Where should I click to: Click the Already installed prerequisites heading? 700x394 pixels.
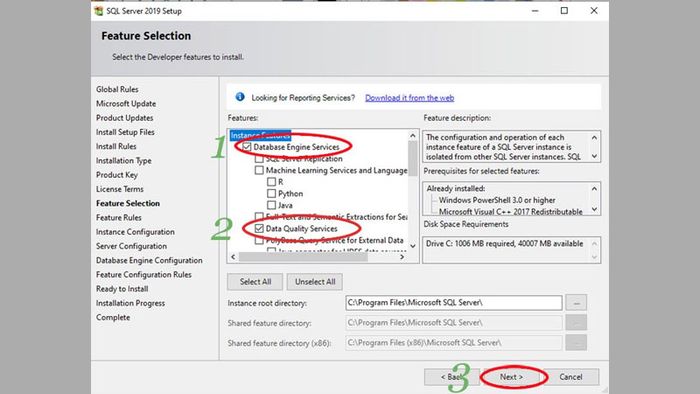point(456,189)
